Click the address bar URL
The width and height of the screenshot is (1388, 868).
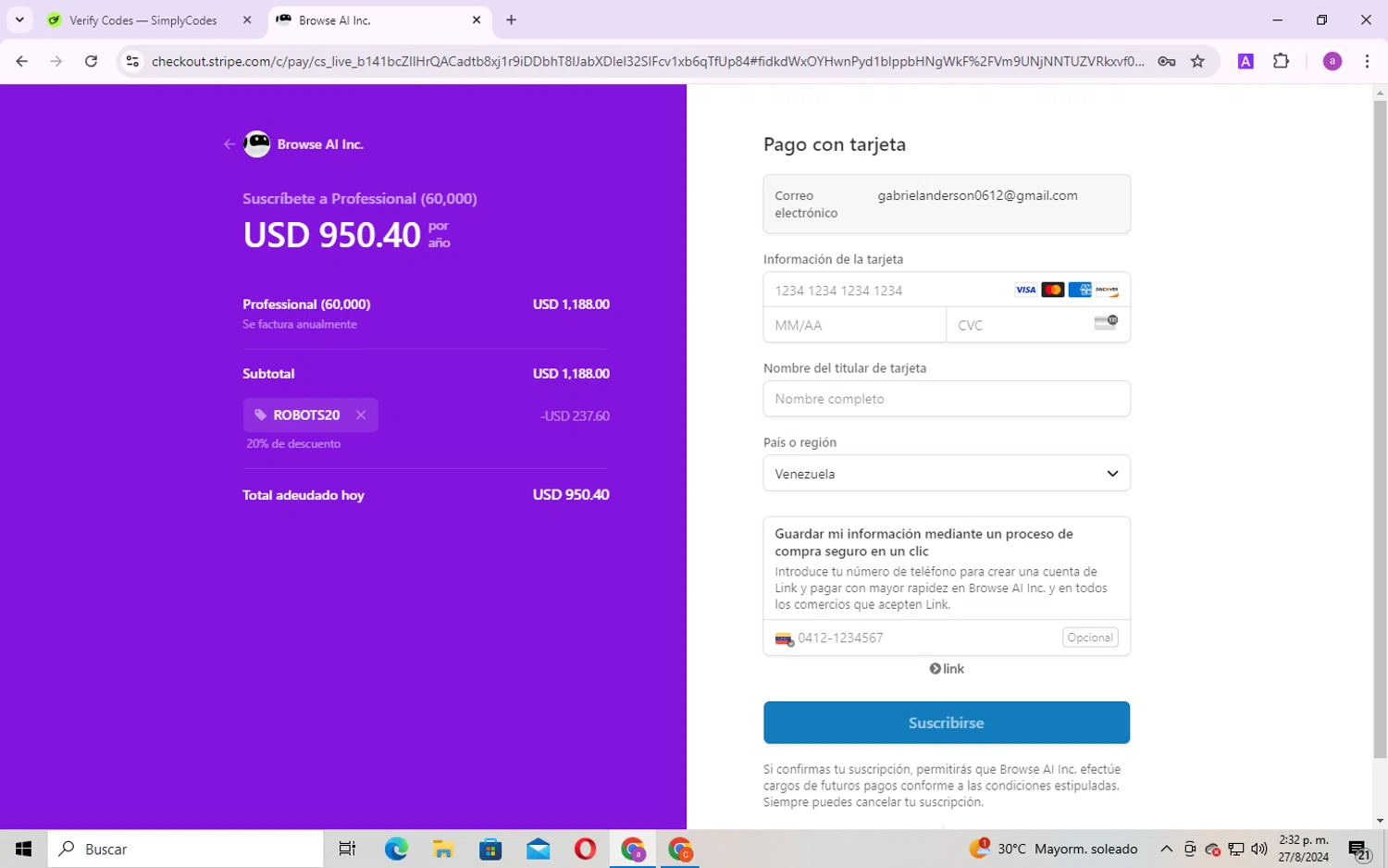[648, 61]
